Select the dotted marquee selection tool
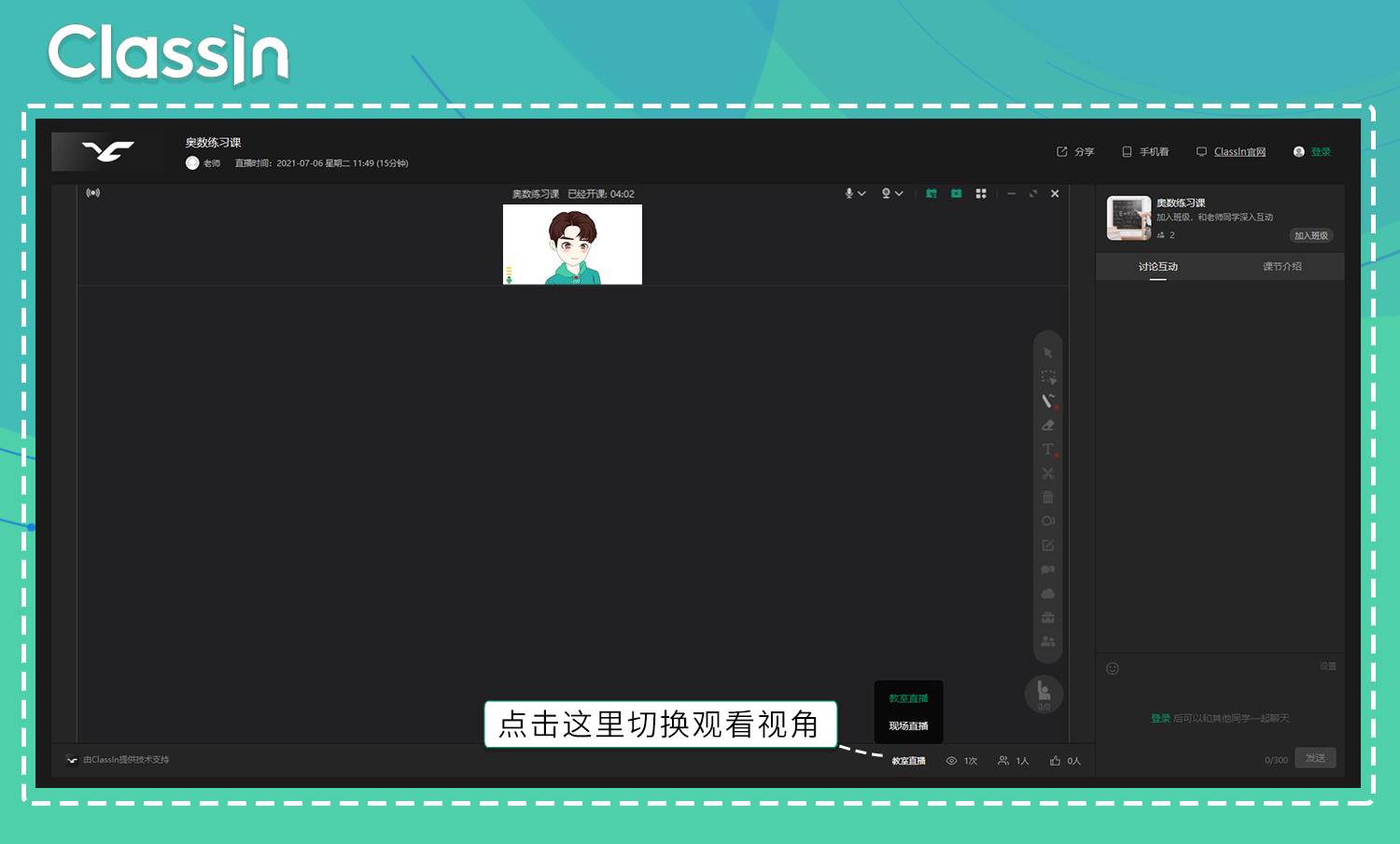This screenshot has width=1400, height=844. [x=1048, y=377]
